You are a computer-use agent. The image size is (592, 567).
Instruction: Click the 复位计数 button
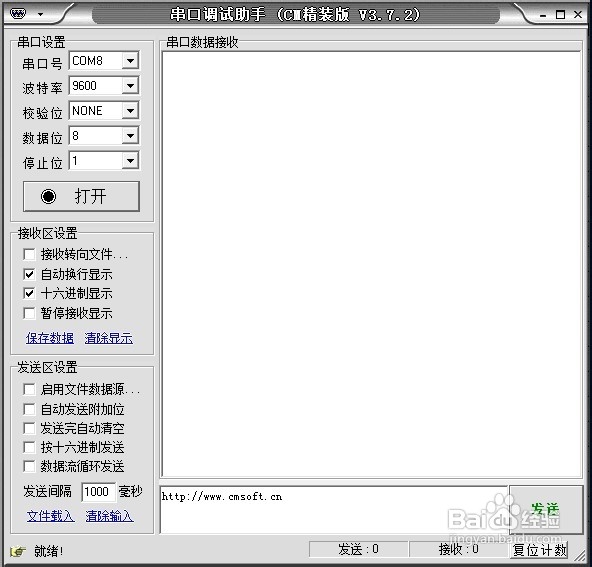540,550
